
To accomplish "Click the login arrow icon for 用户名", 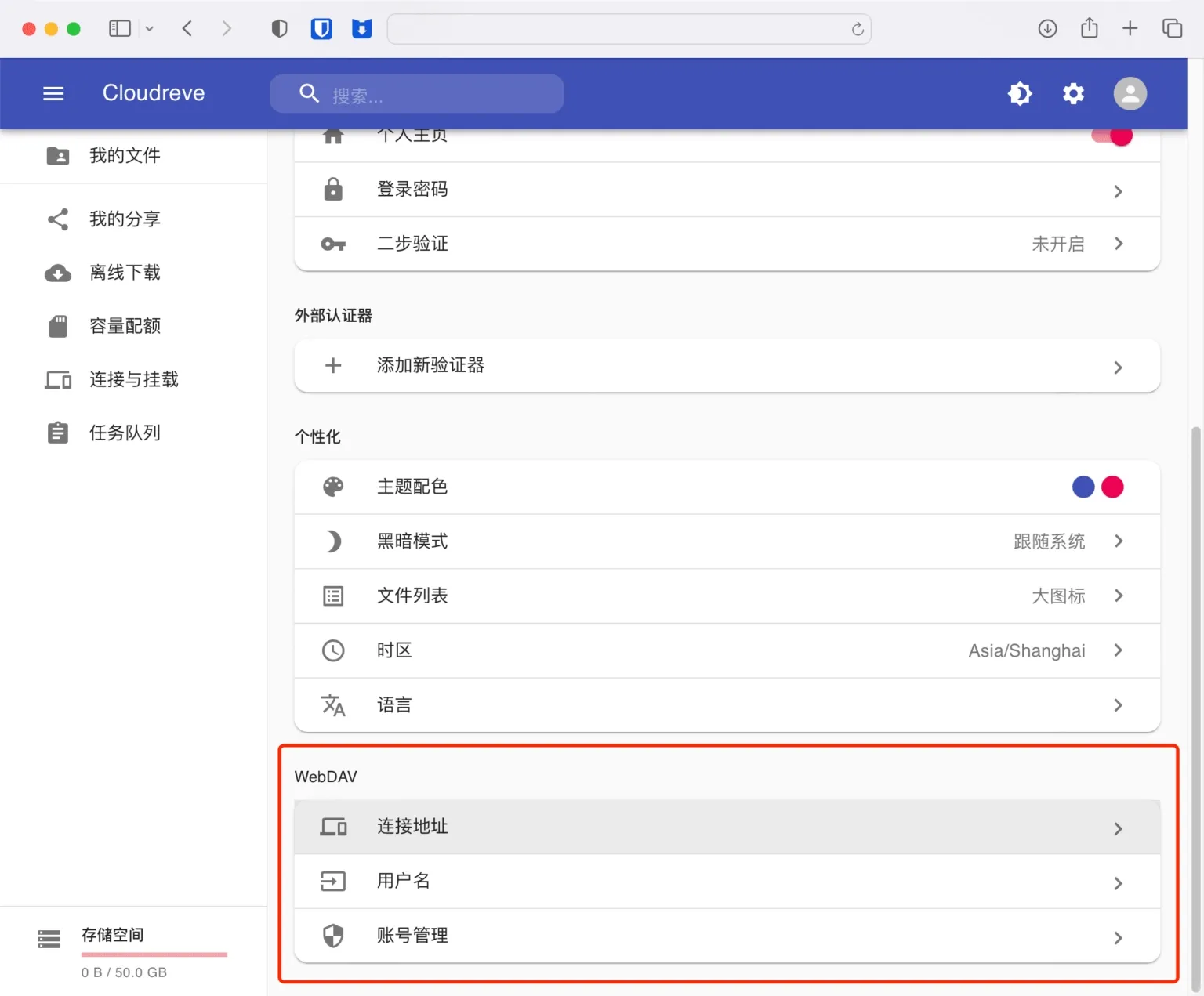I will (333, 882).
